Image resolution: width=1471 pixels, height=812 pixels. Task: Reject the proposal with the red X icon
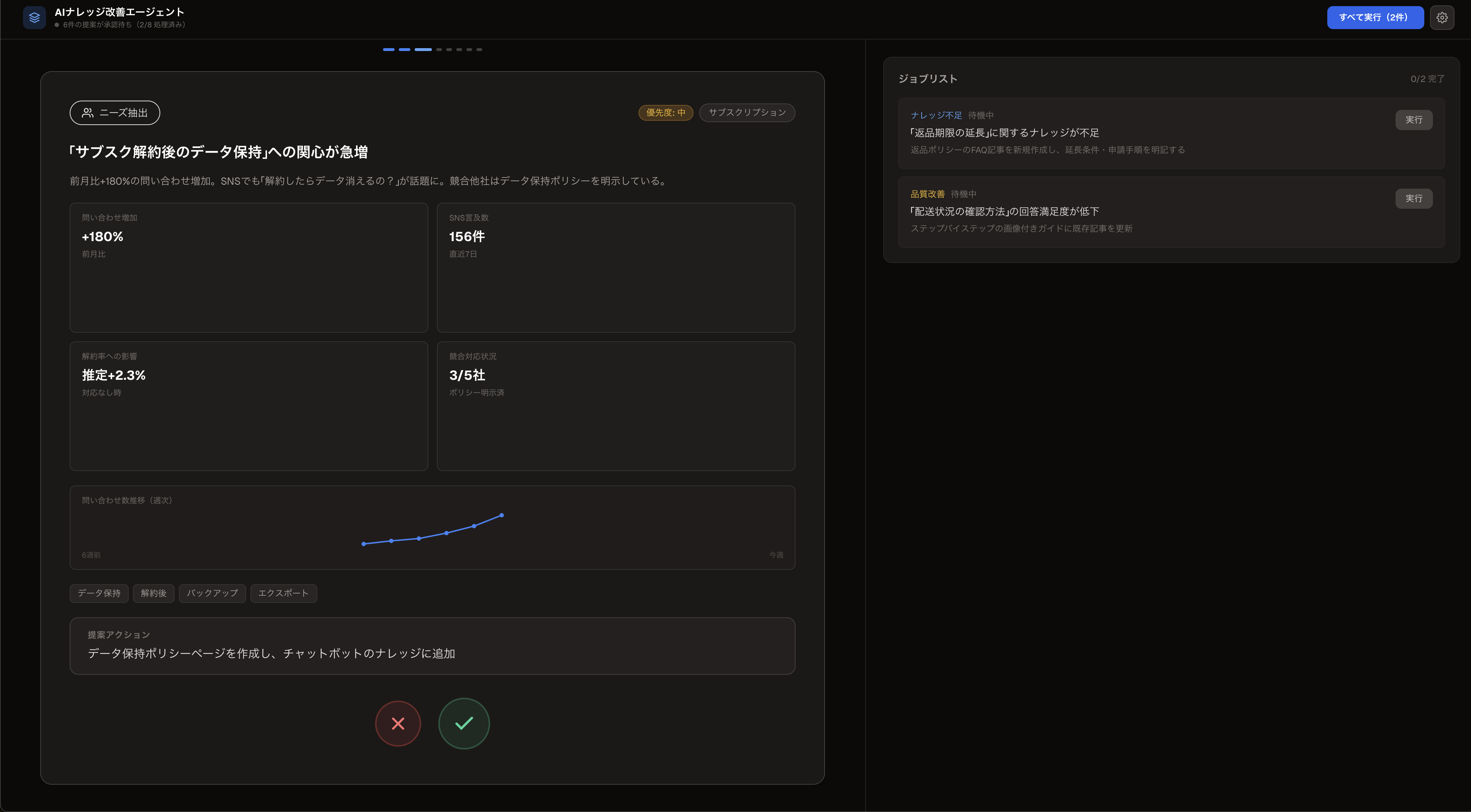point(398,724)
